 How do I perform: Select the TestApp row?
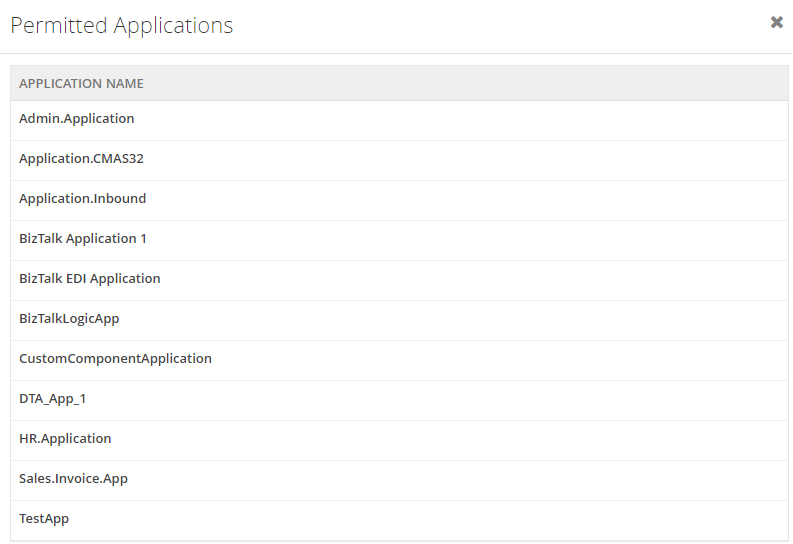pyautogui.click(x=399, y=520)
